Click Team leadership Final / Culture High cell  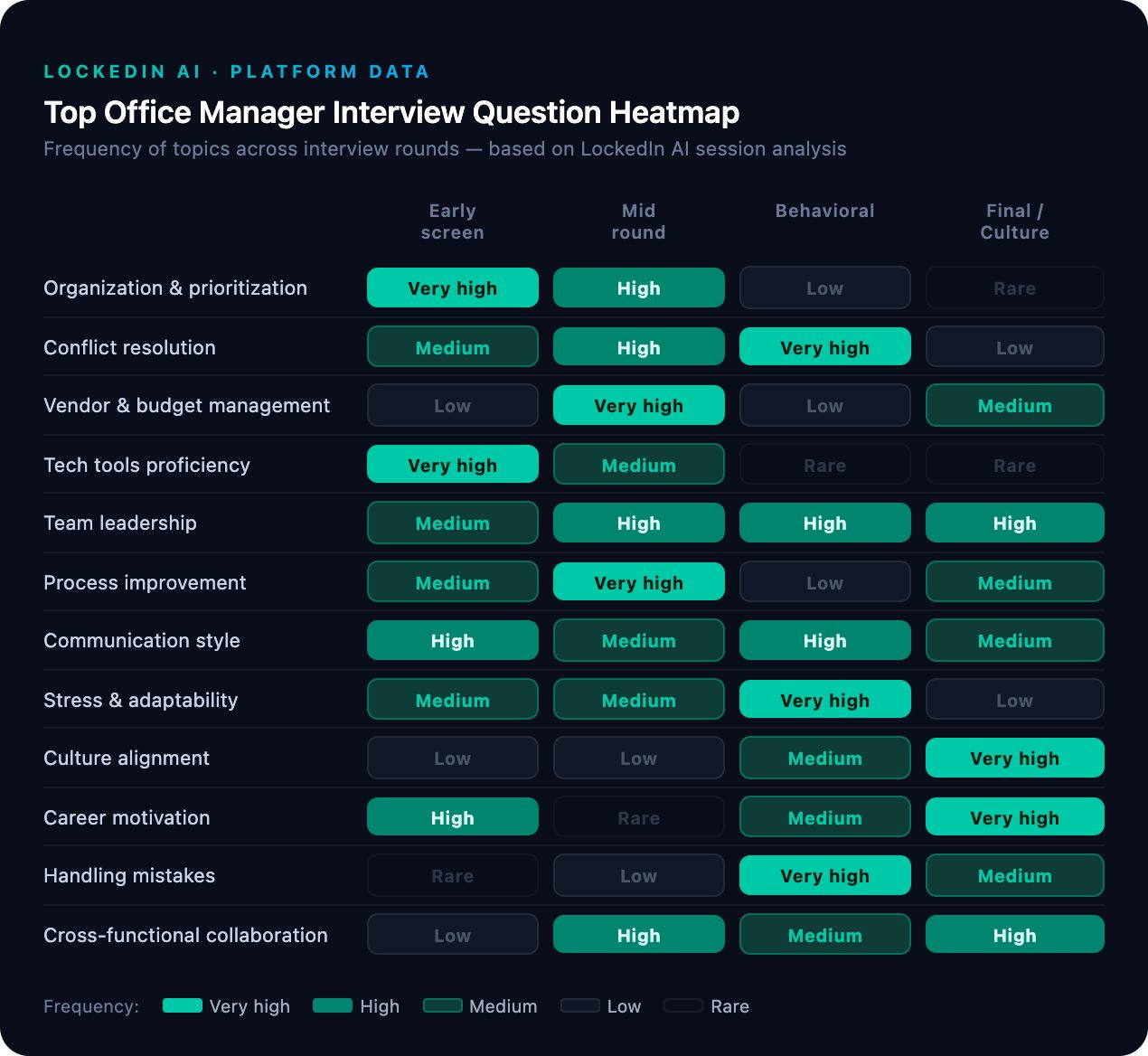[x=1015, y=523]
